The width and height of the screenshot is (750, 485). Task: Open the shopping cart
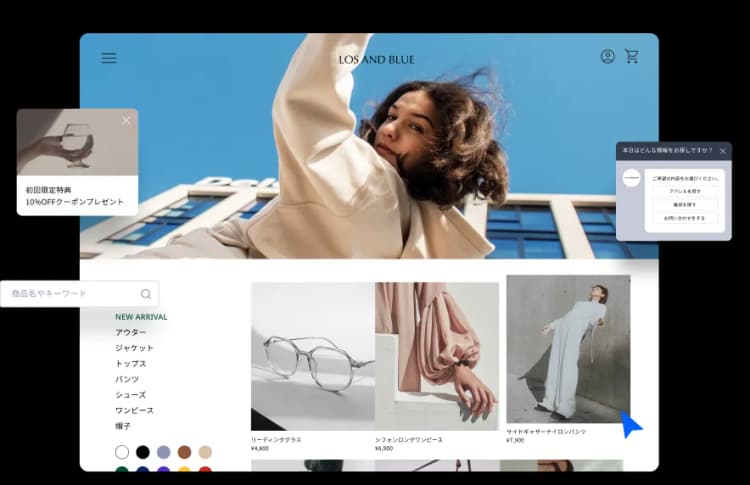click(632, 57)
